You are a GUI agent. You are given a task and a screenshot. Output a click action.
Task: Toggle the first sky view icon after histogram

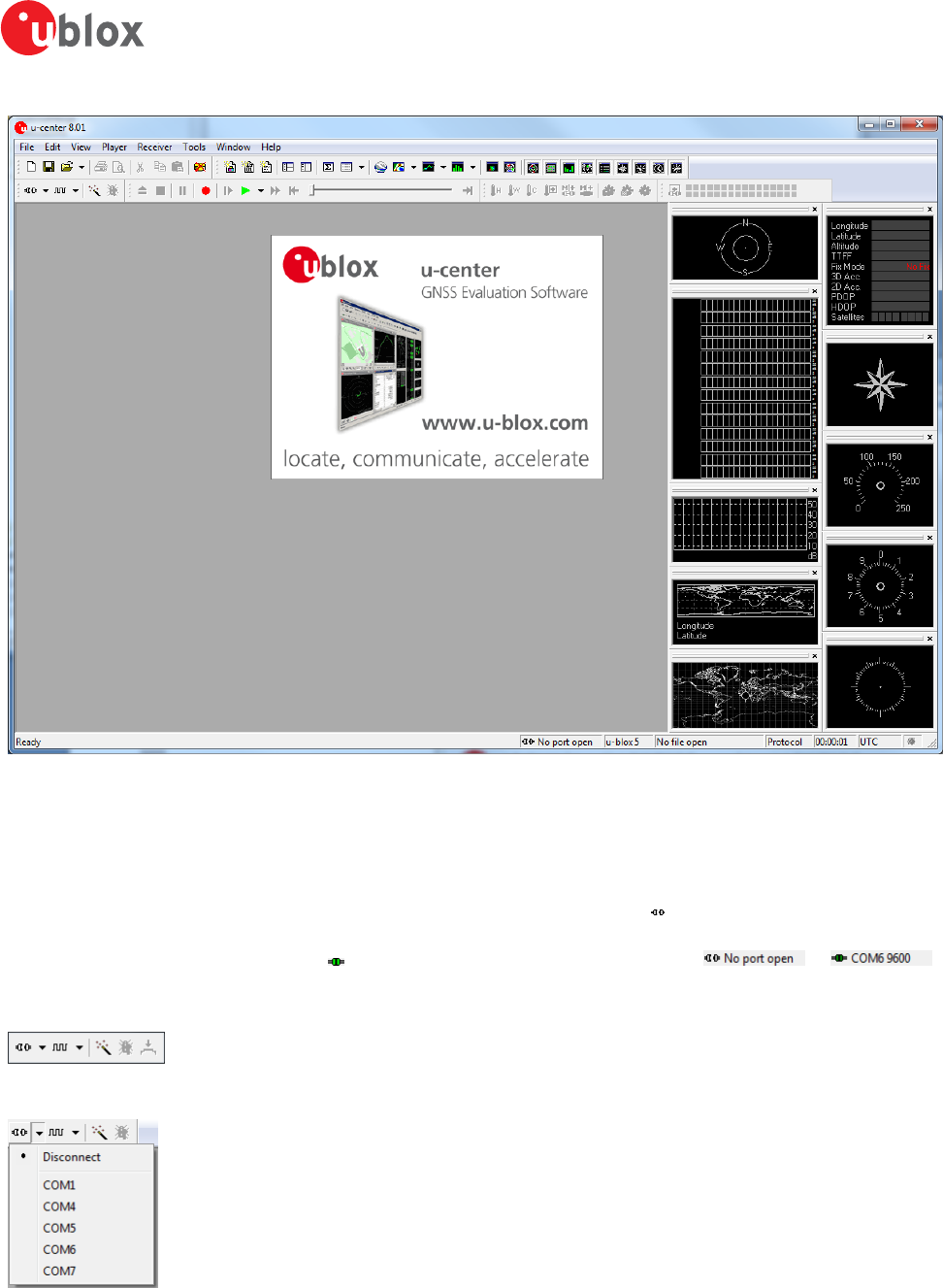coord(492,167)
